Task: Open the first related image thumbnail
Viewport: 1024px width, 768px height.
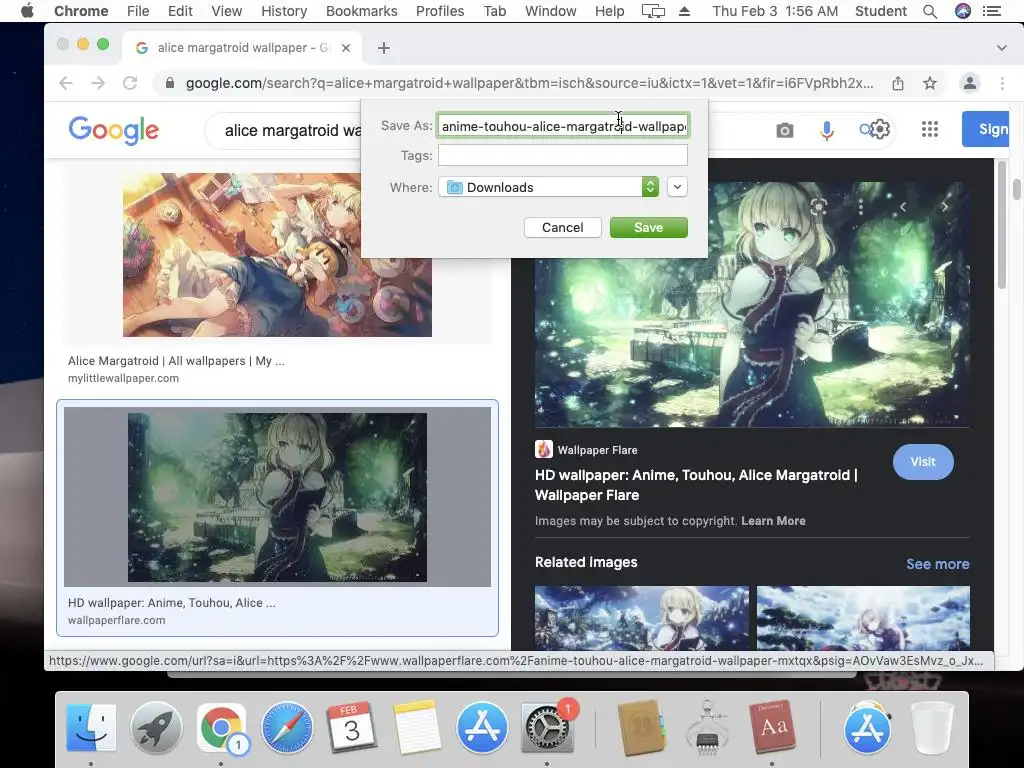Action: click(642, 617)
